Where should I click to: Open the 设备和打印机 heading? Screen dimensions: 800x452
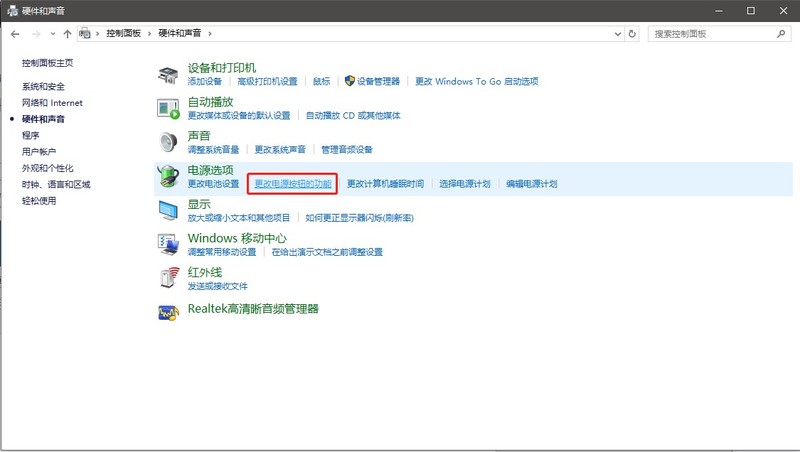(x=222, y=68)
